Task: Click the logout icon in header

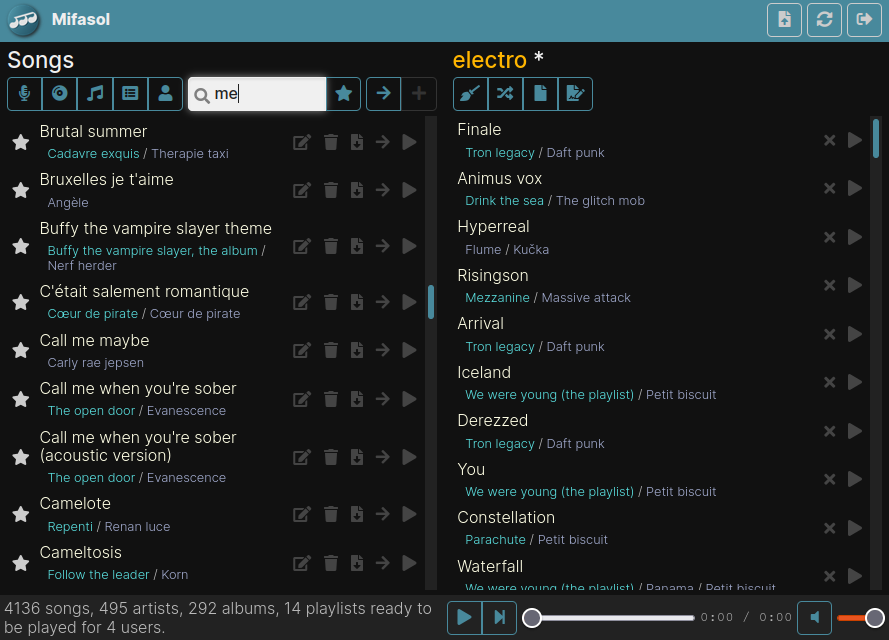Action: pos(864,20)
